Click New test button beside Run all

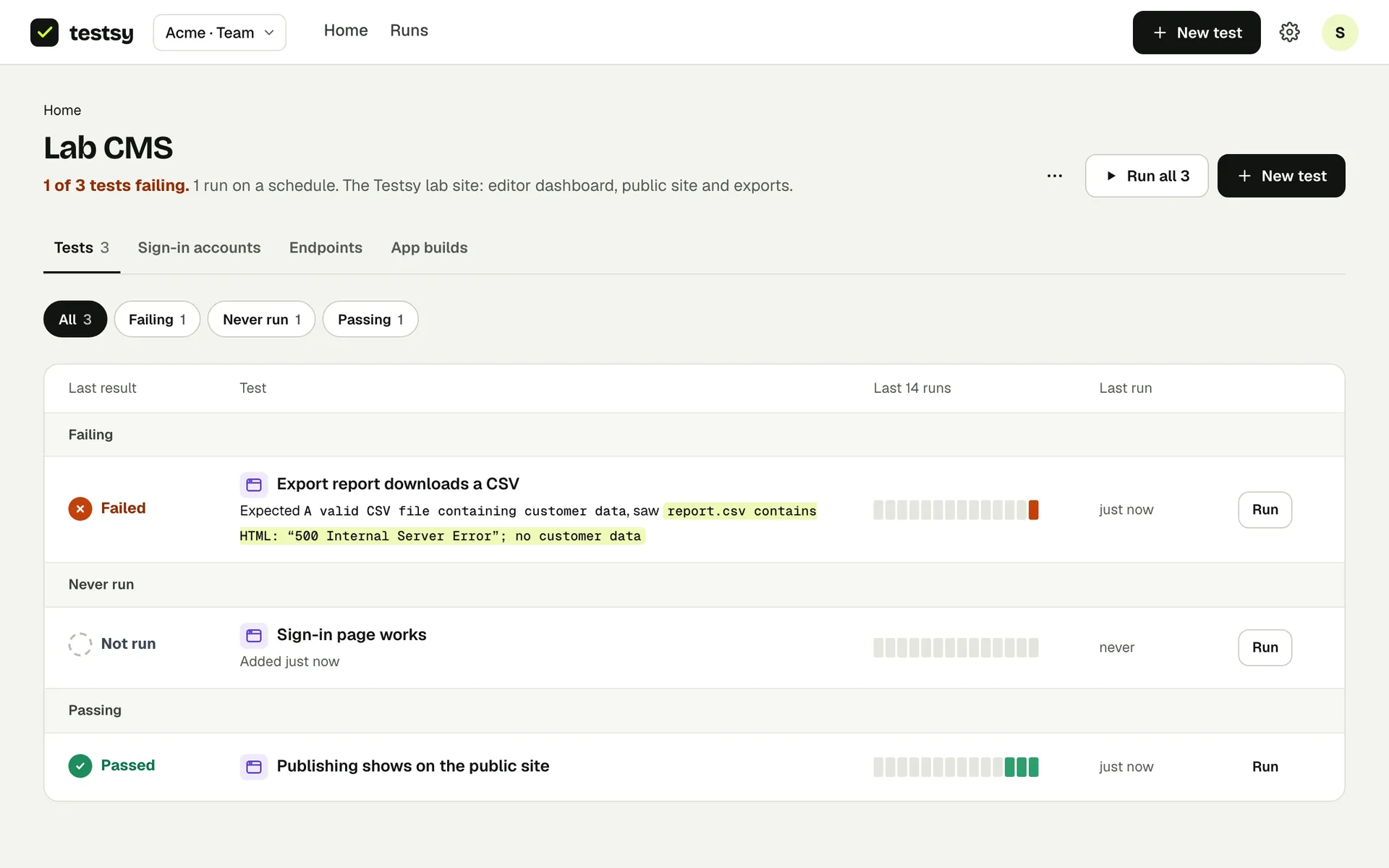(x=1281, y=176)
